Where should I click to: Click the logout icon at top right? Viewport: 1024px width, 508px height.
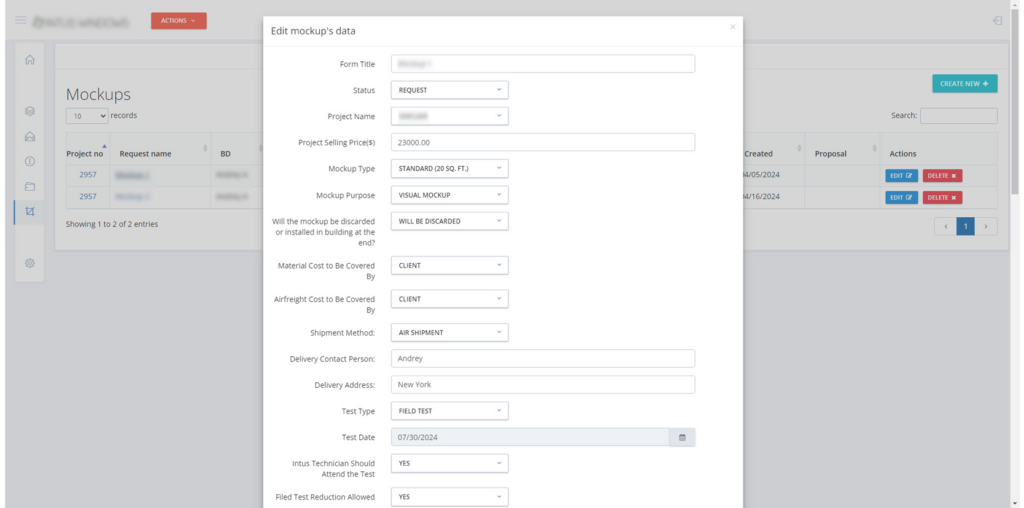click(x=997, y=21)
